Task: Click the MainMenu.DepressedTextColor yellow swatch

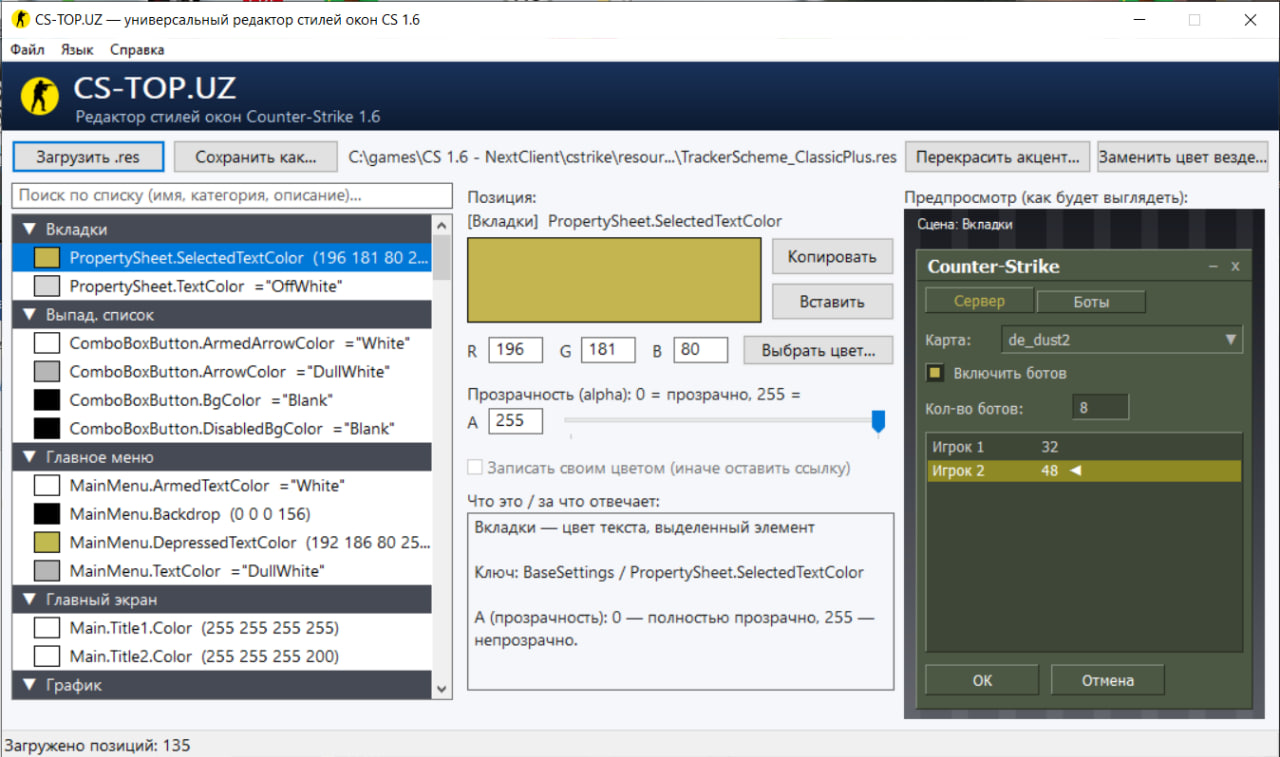Action: click(47, 542)
